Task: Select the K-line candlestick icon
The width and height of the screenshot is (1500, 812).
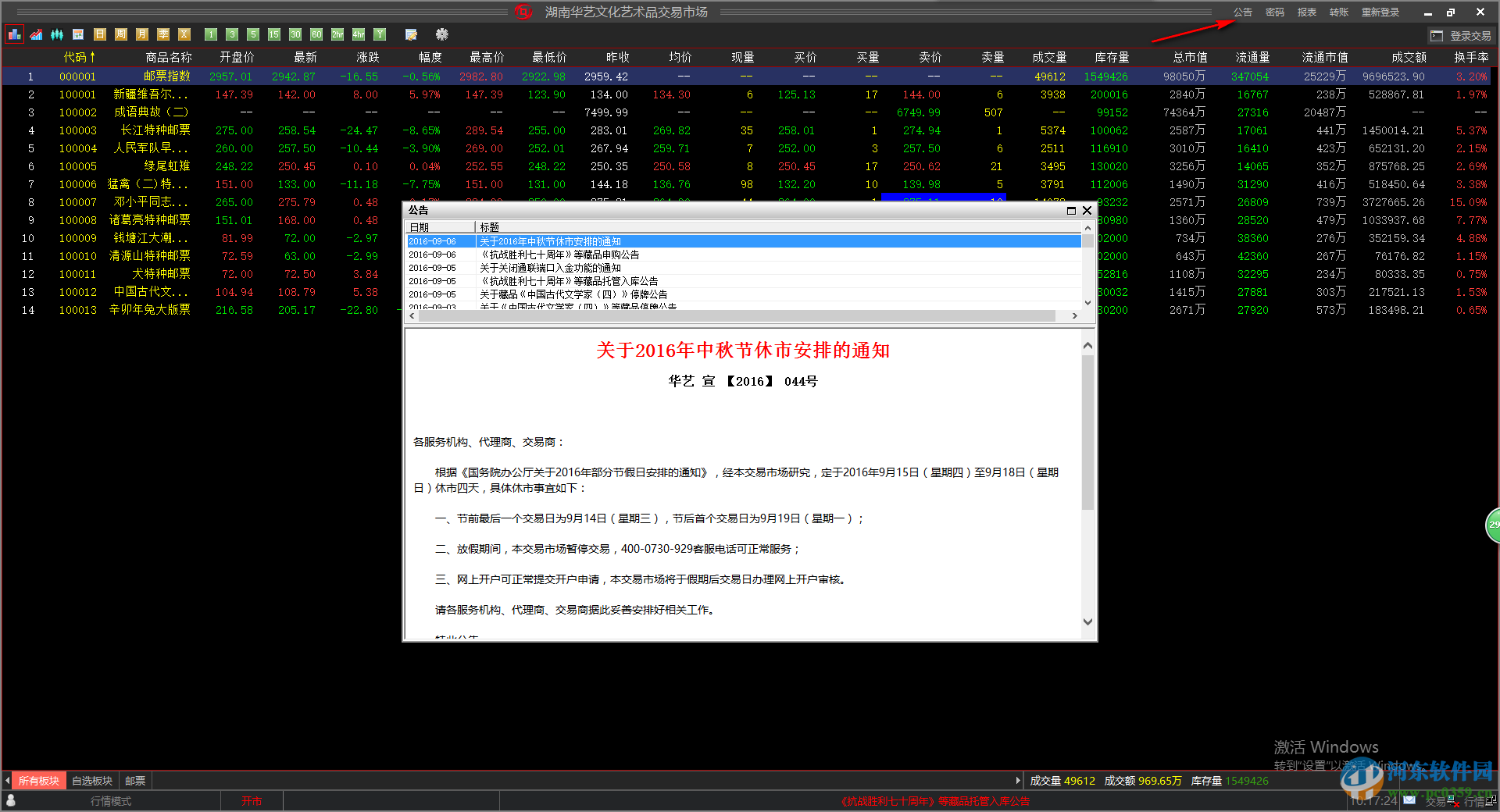Action: [x=57, y=34]
